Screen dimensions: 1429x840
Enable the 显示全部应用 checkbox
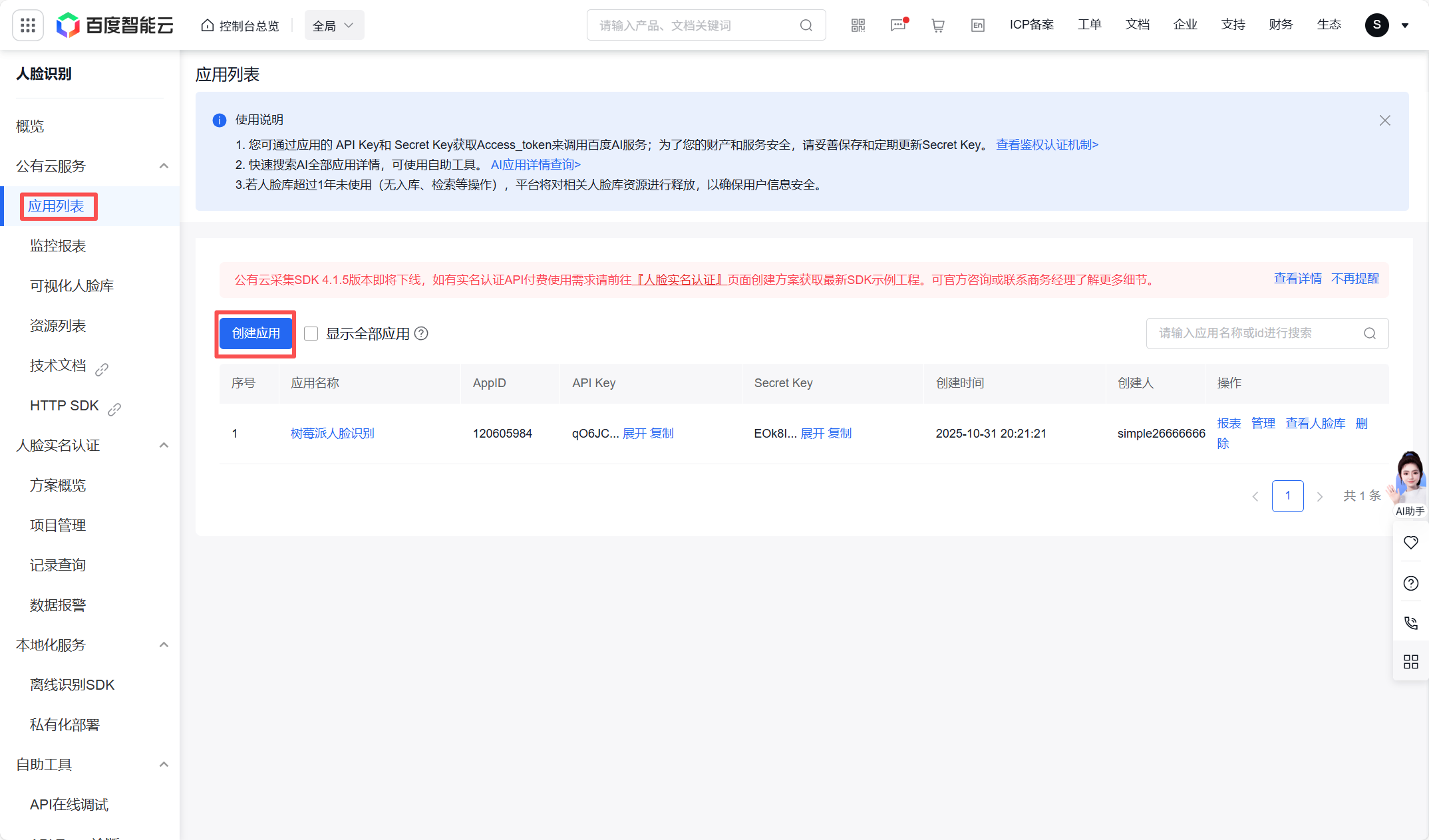click(311, 333)
